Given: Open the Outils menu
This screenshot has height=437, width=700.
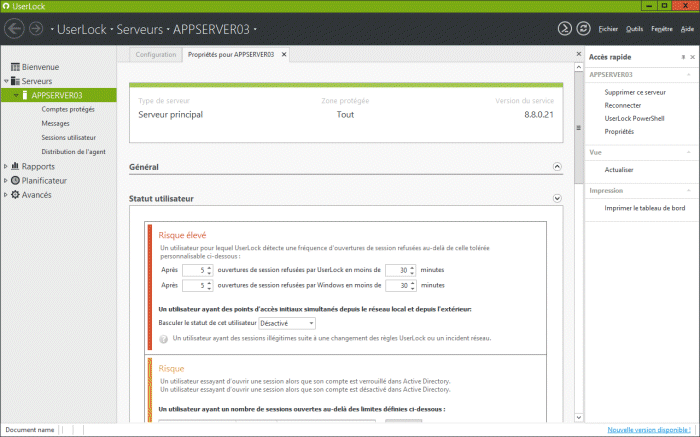Looking at the screenshot, I should 634,29.
